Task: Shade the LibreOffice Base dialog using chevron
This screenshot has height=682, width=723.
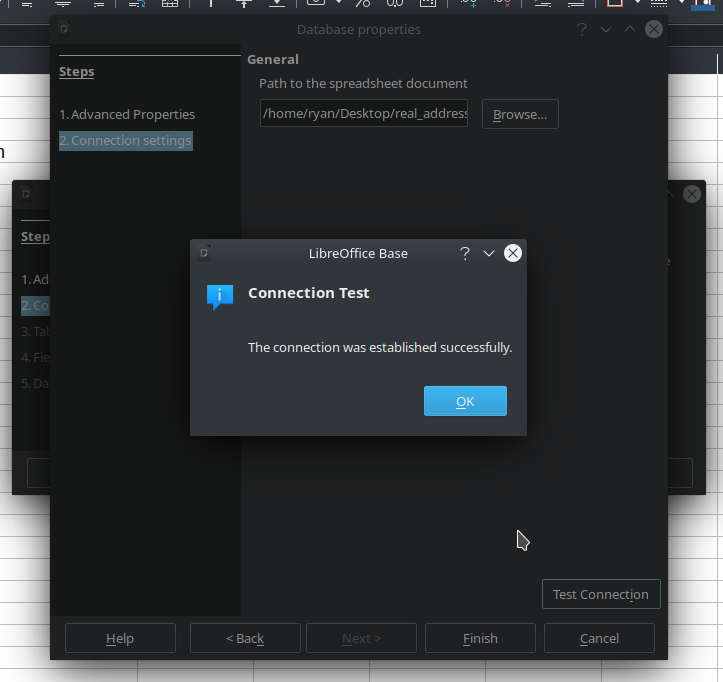Action: pyautogui.click(x=489, y=253)
